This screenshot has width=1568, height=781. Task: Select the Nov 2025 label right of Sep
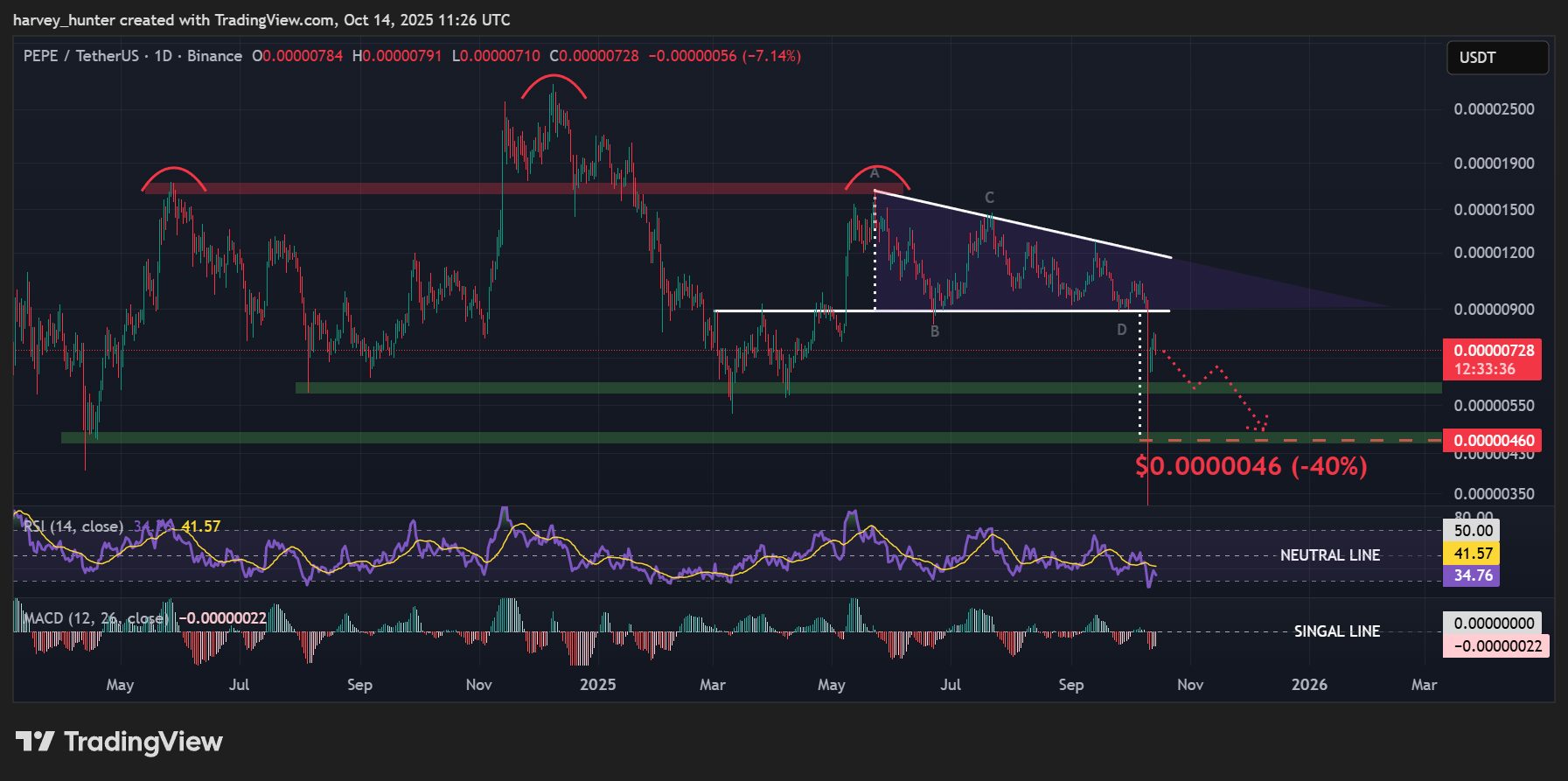(x=1189, y=685)
